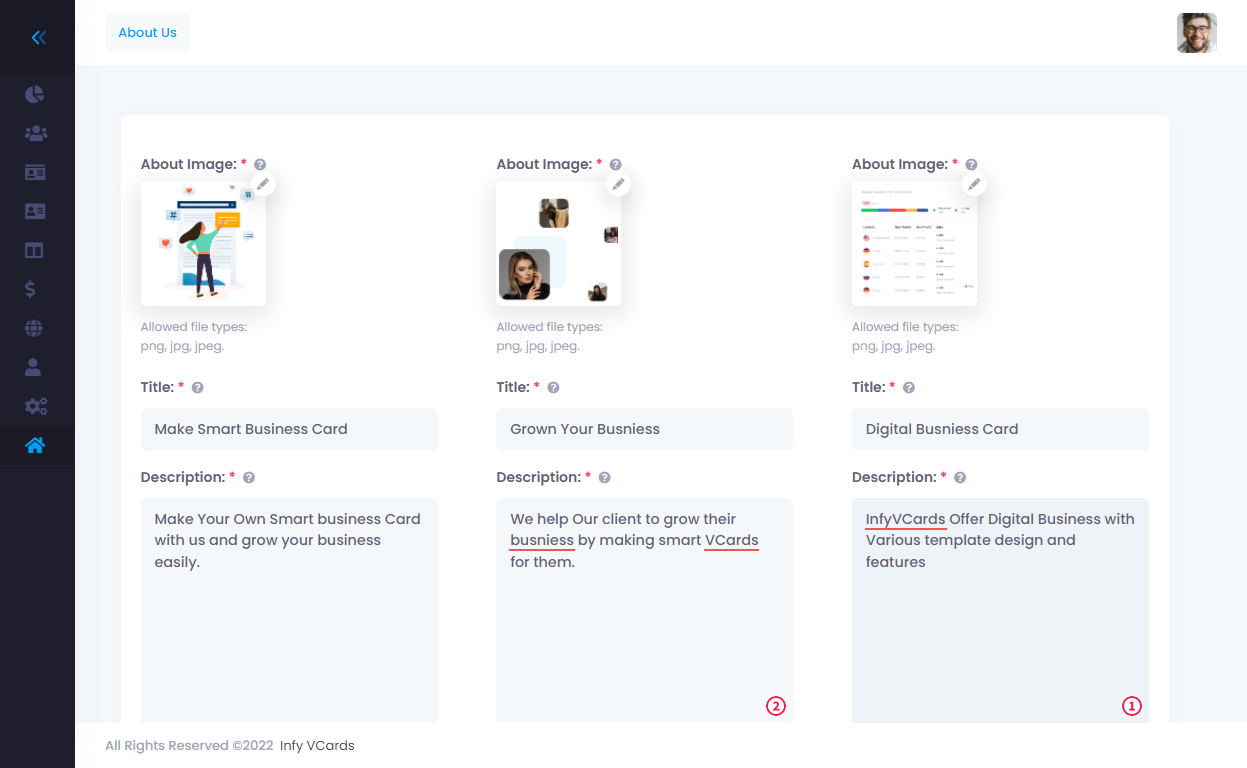Collapse the sidebar using double-chevron icon
Screen dimensions: 1247x768
click(38, 37)
